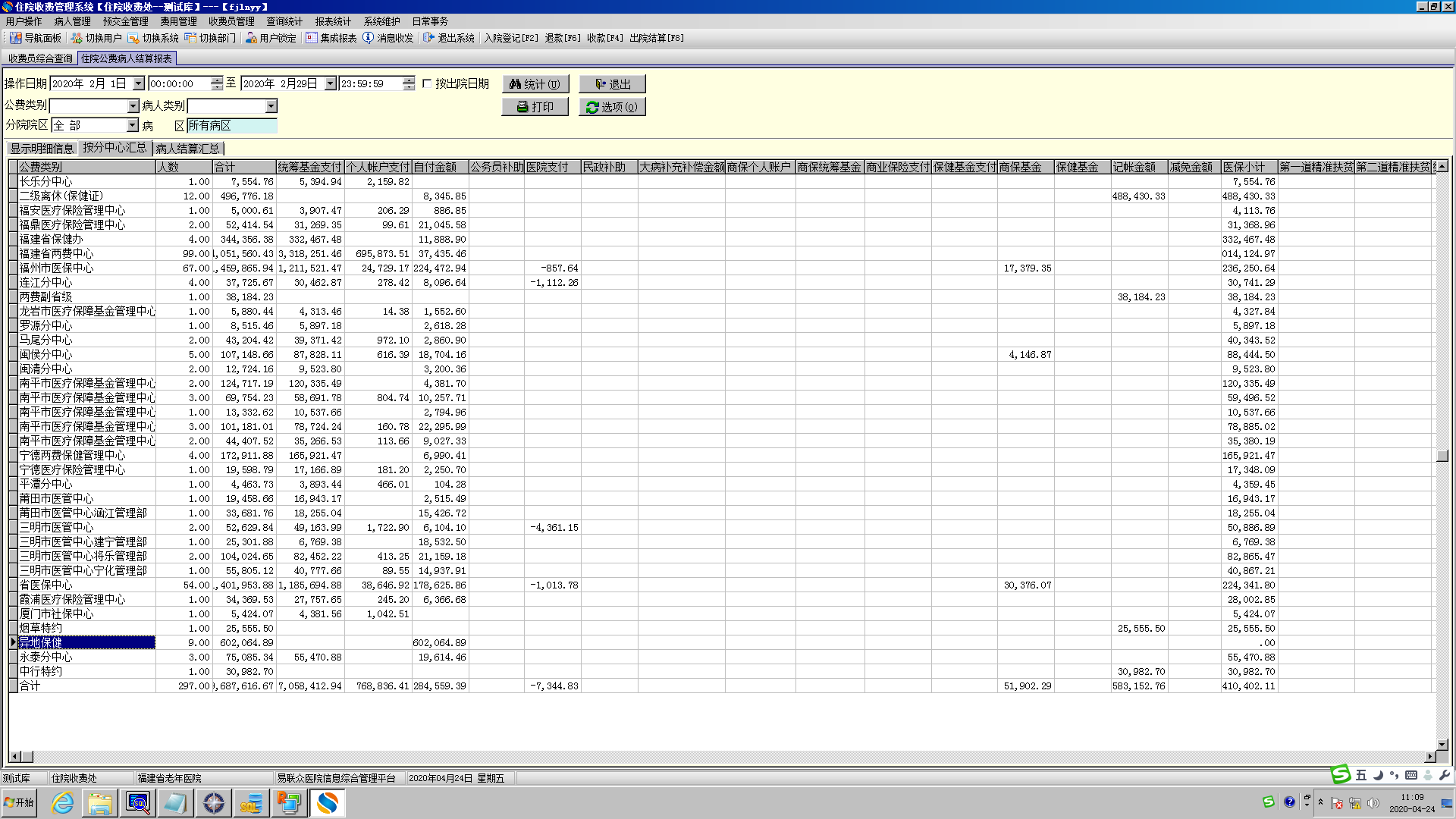Screen dimensions: 1456x819
Task: Decrement the end time spinner down arrow
Action: pos(409,88)
